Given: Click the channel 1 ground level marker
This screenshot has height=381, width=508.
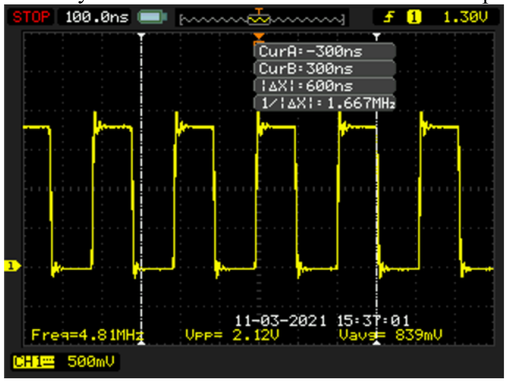Looking at the screenshot, I should (12, 266).
